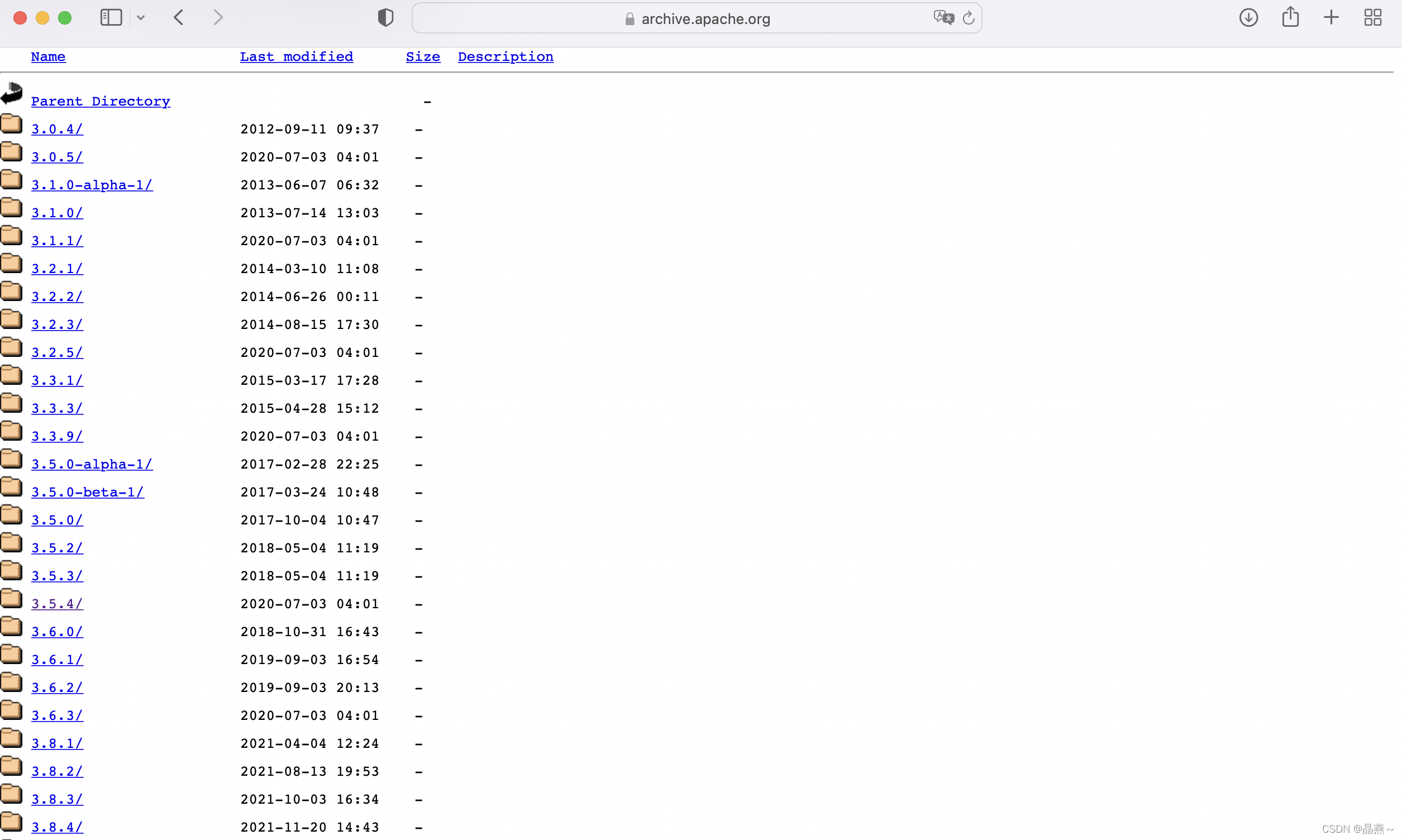1402x840 pixels.
Task: Click the folder icon beside 3.8.4/
Action: click(x=11, y=822)
